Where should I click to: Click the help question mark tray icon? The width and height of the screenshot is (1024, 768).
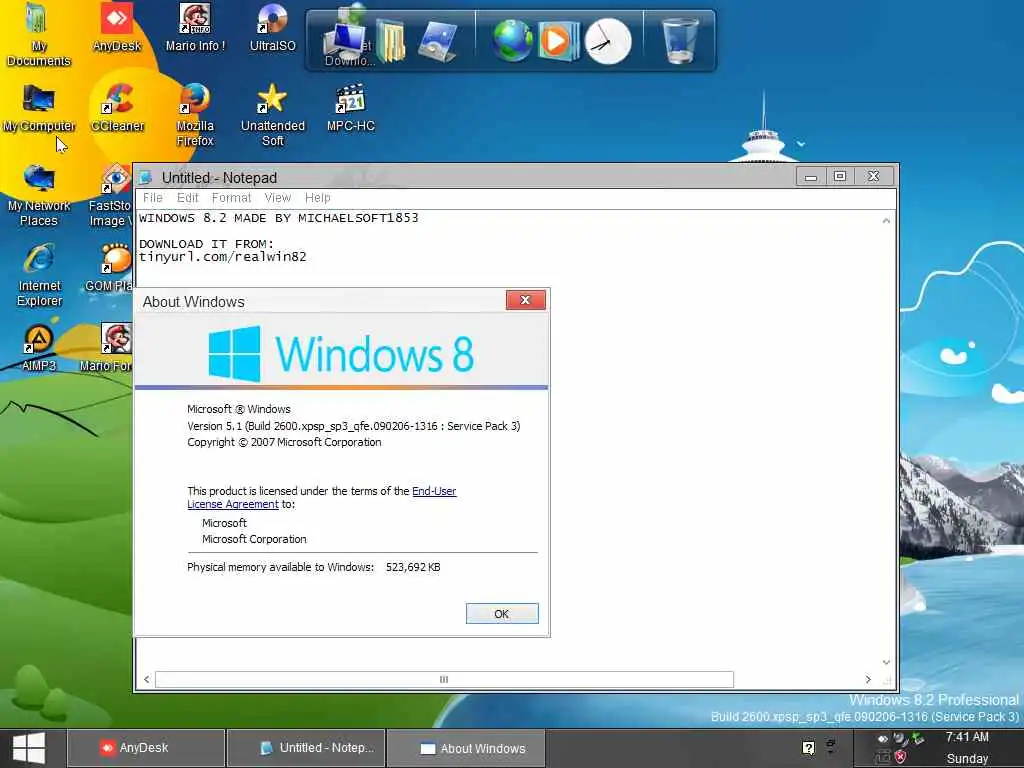[x=808, y=748]
